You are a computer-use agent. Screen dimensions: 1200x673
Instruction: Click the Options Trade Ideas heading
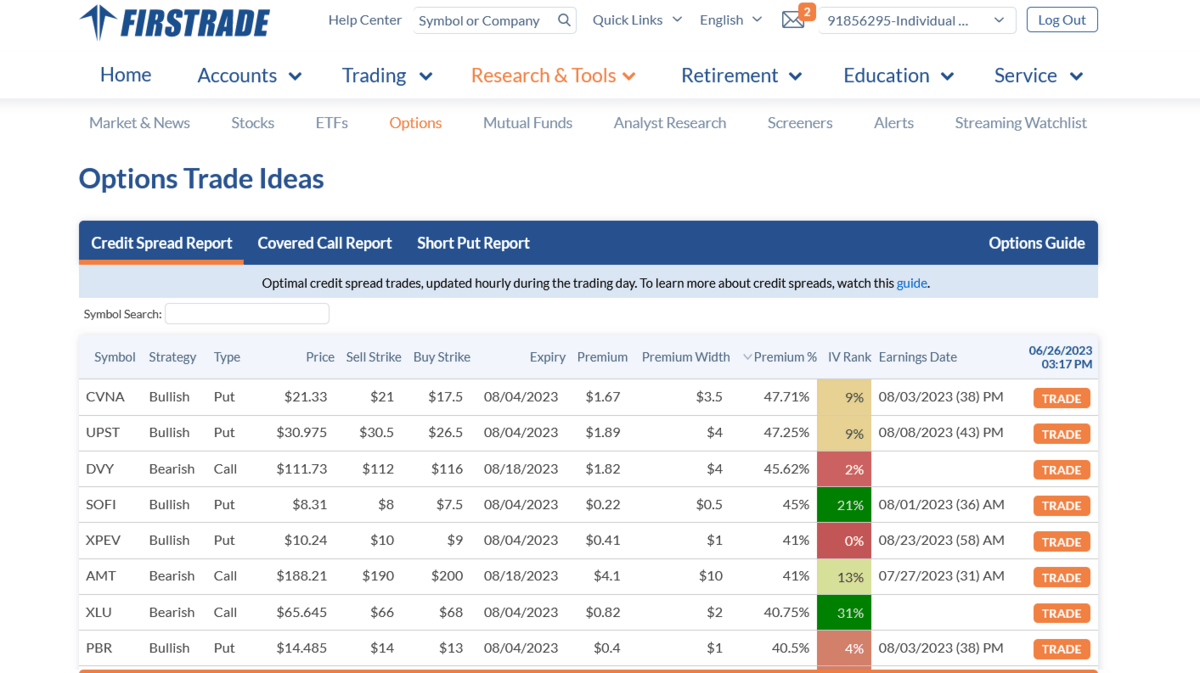[x=201, y=179]
